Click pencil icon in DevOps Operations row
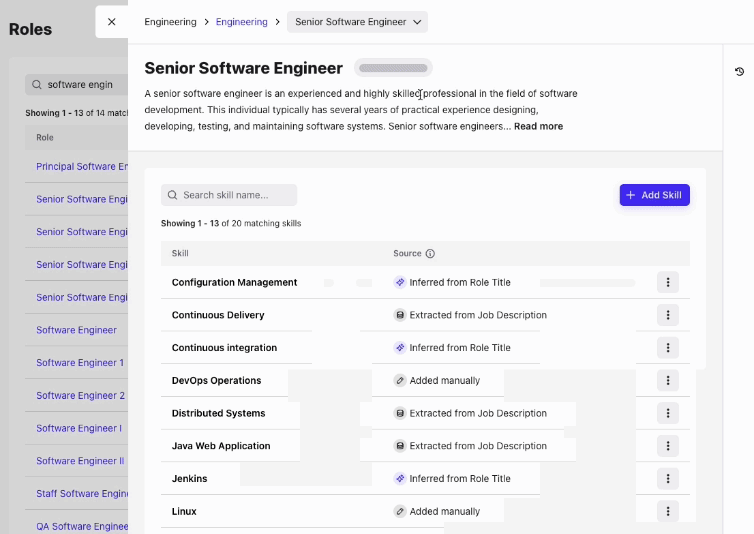 400,381
